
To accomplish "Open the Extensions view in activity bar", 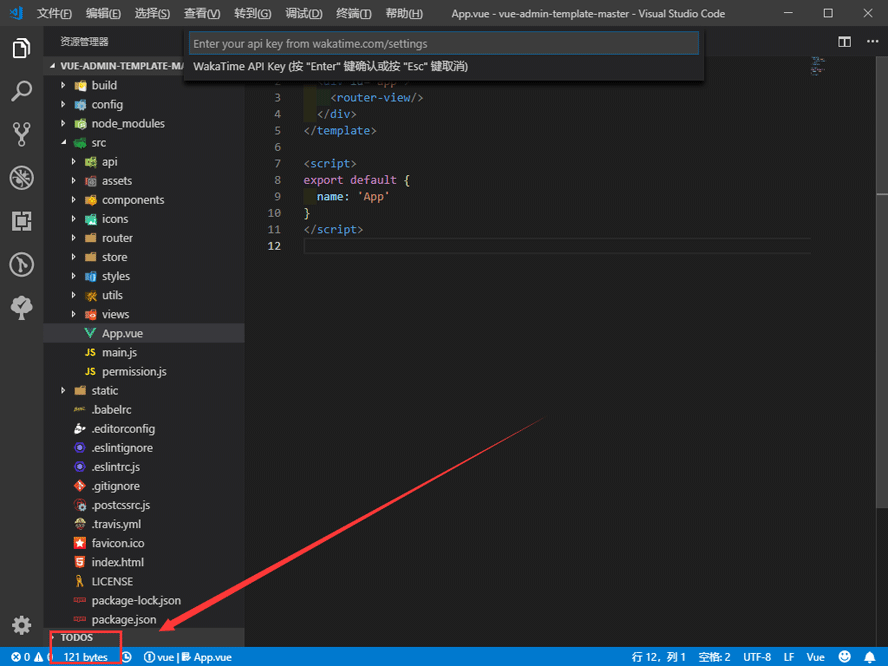I will coord(22,221).
